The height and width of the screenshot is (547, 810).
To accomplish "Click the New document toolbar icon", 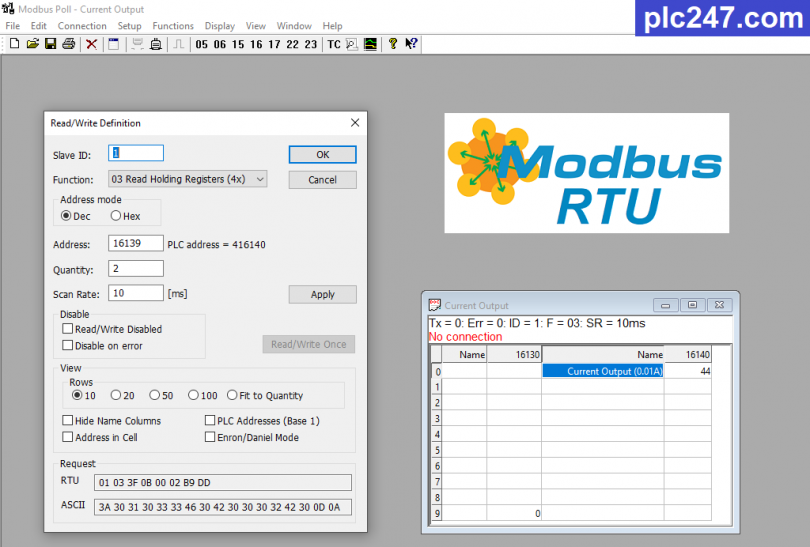I will [x=14, y=44].
